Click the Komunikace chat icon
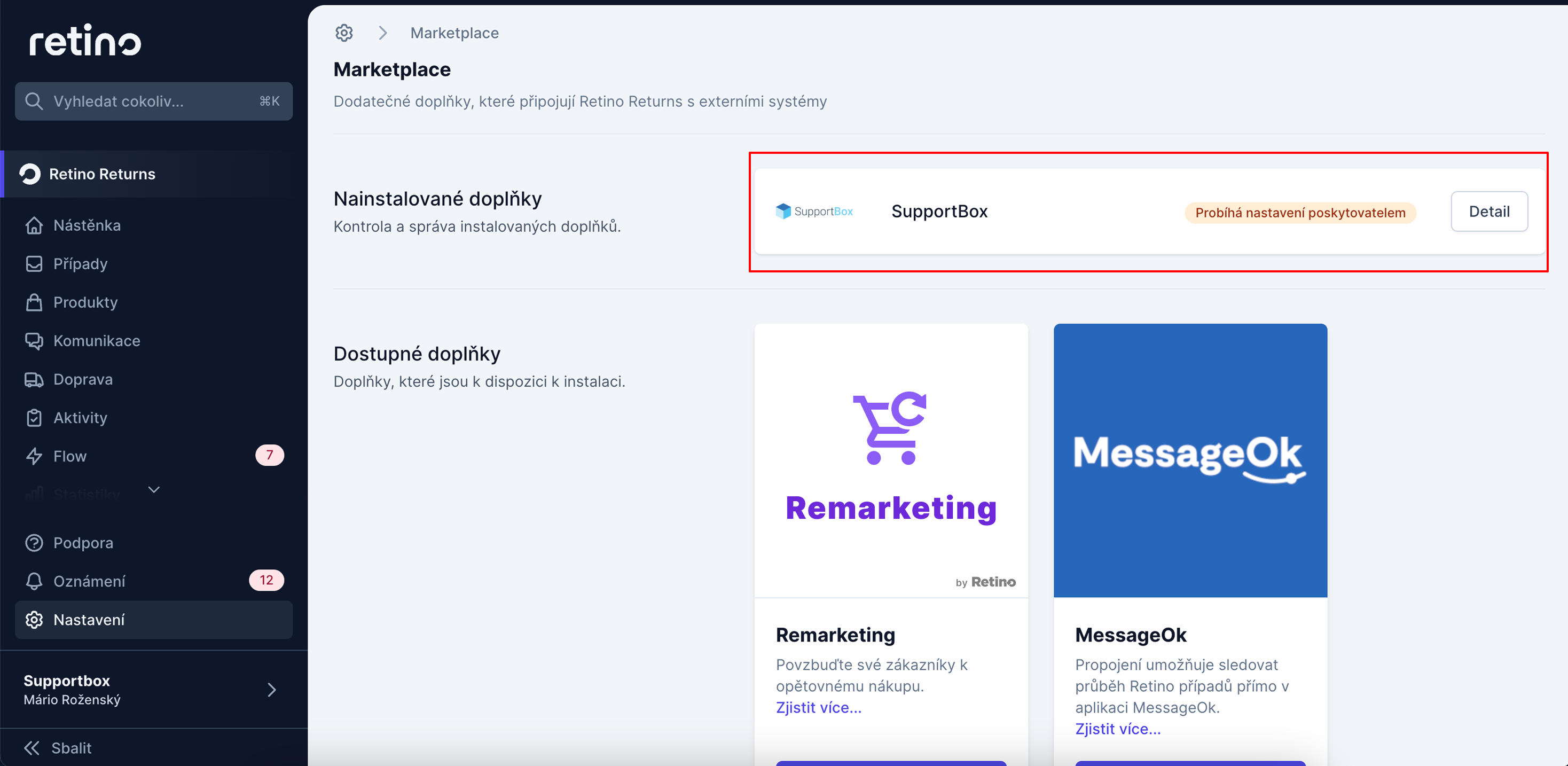Screen dimensions: 1568x766 click(x=34, y=340)
